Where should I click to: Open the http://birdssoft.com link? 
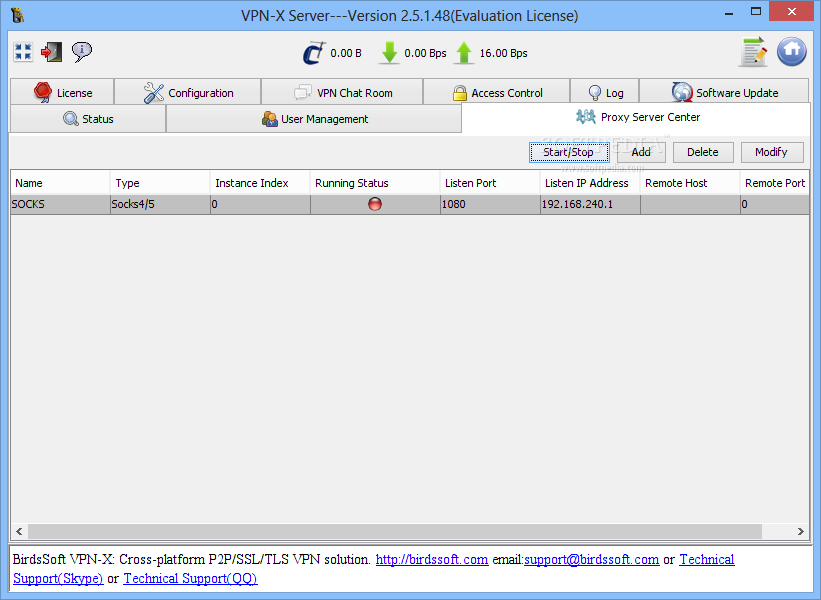[x=432, y=559]
